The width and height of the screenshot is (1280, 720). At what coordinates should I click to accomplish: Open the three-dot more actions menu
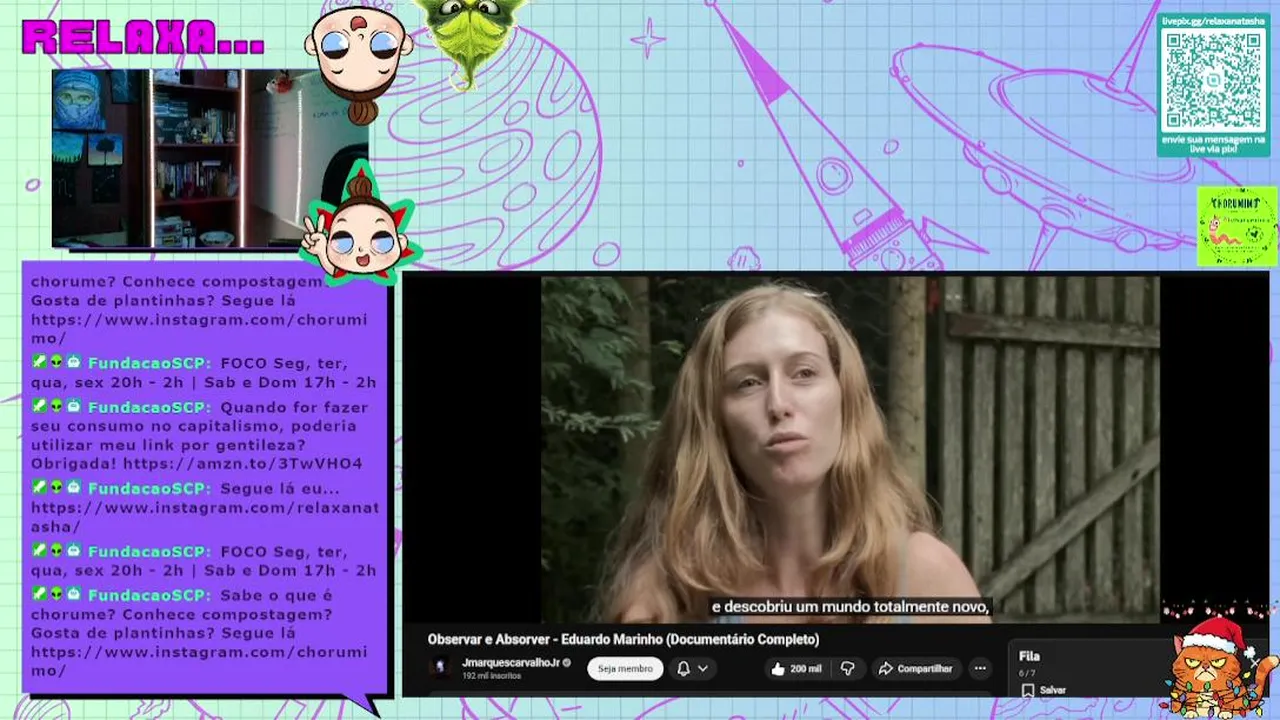coord(981,668)
